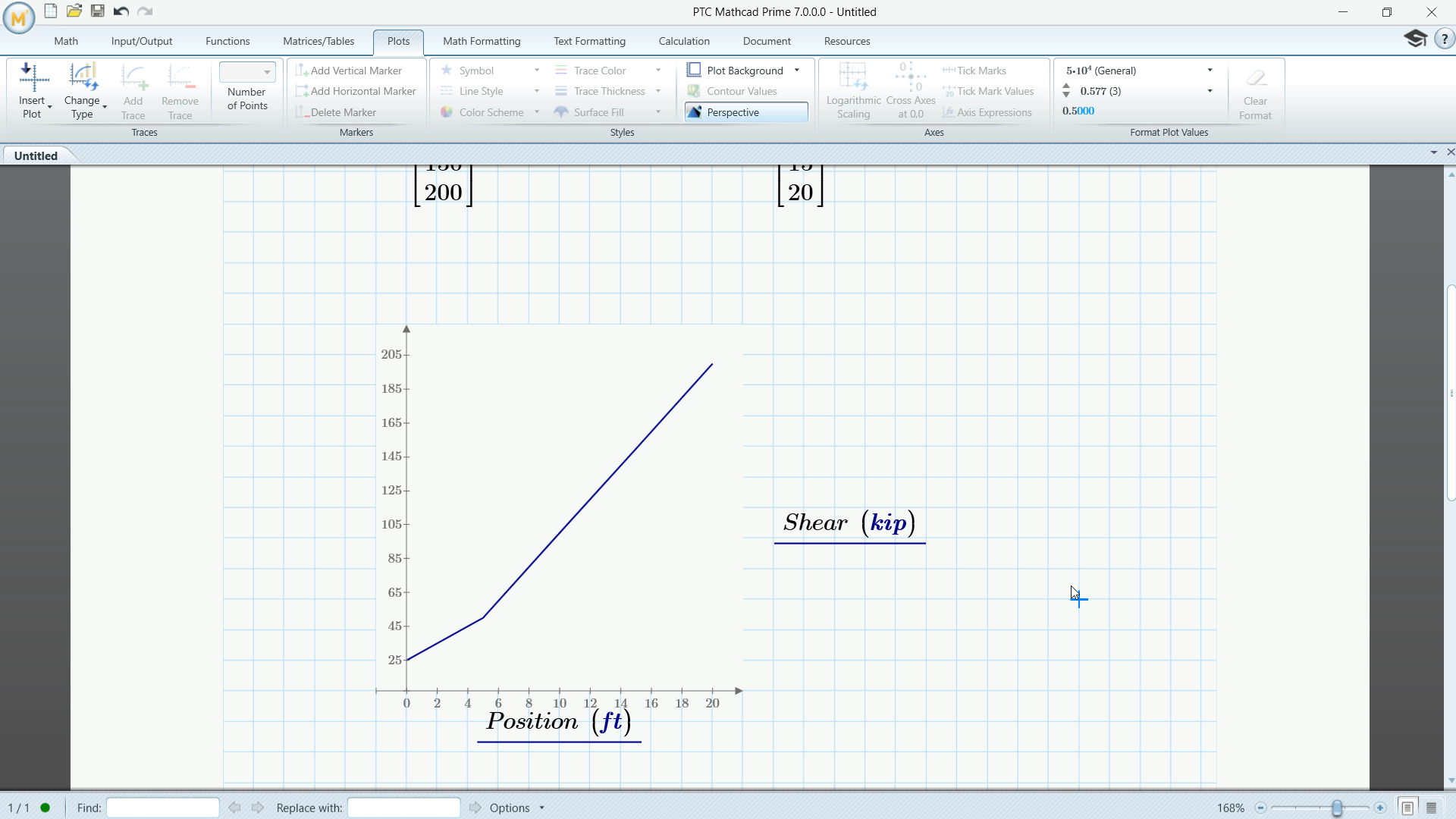Open the Help question mark button
The image size is (1456, 819).
tap(1445, 39)
